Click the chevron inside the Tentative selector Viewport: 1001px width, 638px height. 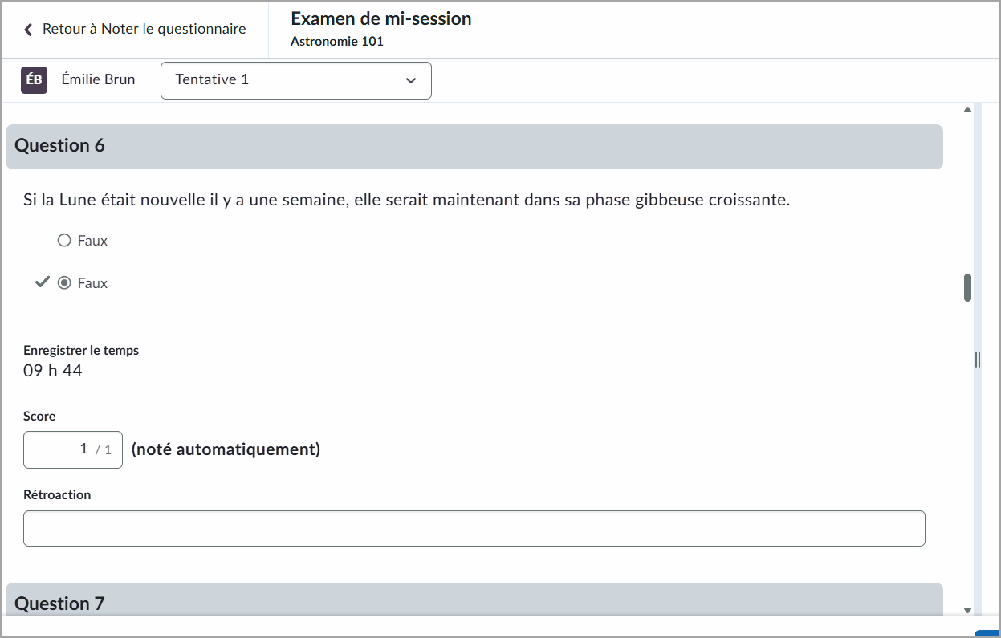[411, 80]
